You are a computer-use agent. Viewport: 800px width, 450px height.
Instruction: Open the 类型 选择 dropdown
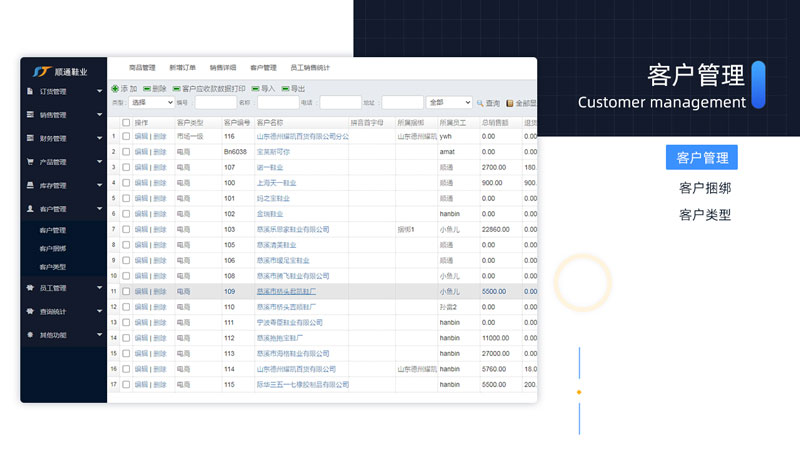pyautogui.click(x=151, y=102)
